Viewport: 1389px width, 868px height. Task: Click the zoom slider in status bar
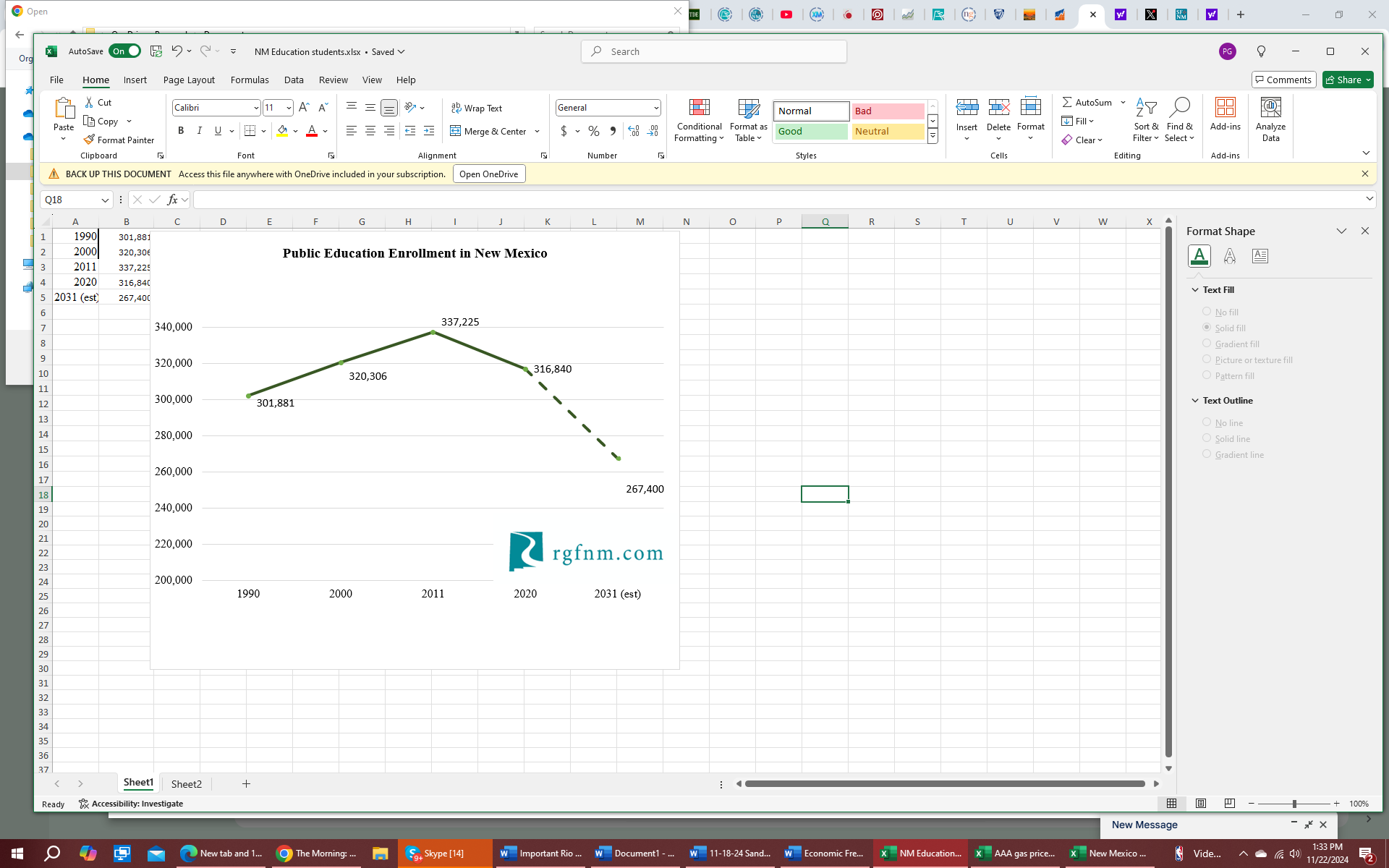1294,804
